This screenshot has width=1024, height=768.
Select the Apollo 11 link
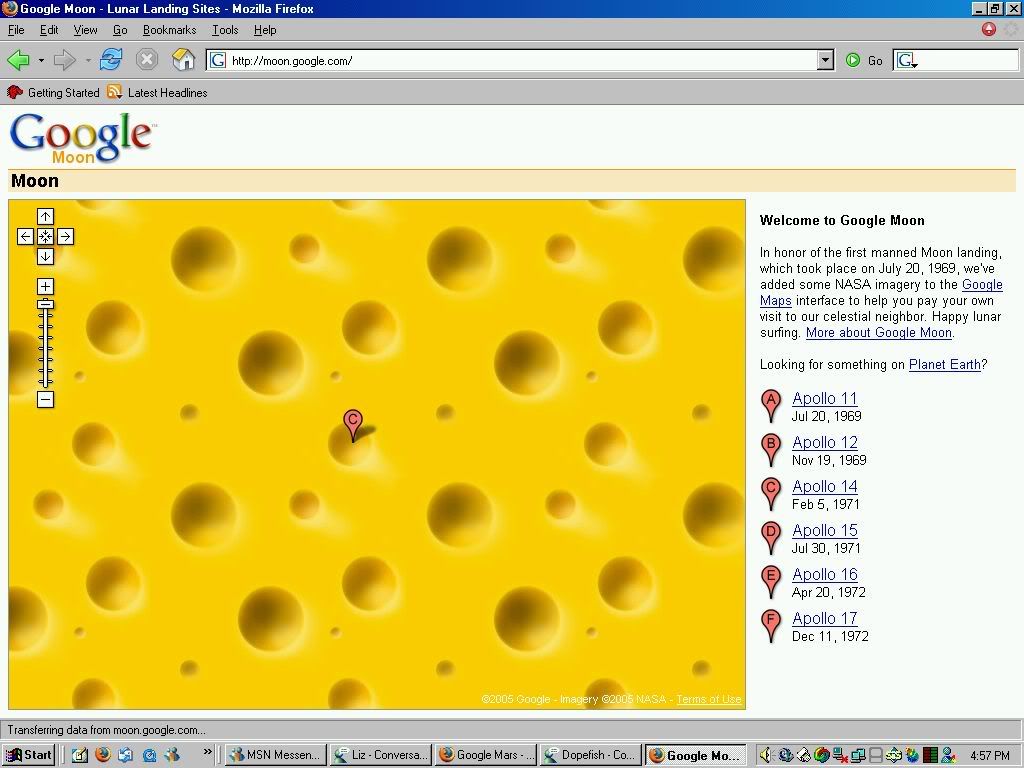pyautogui.click(x=824, y=398)
